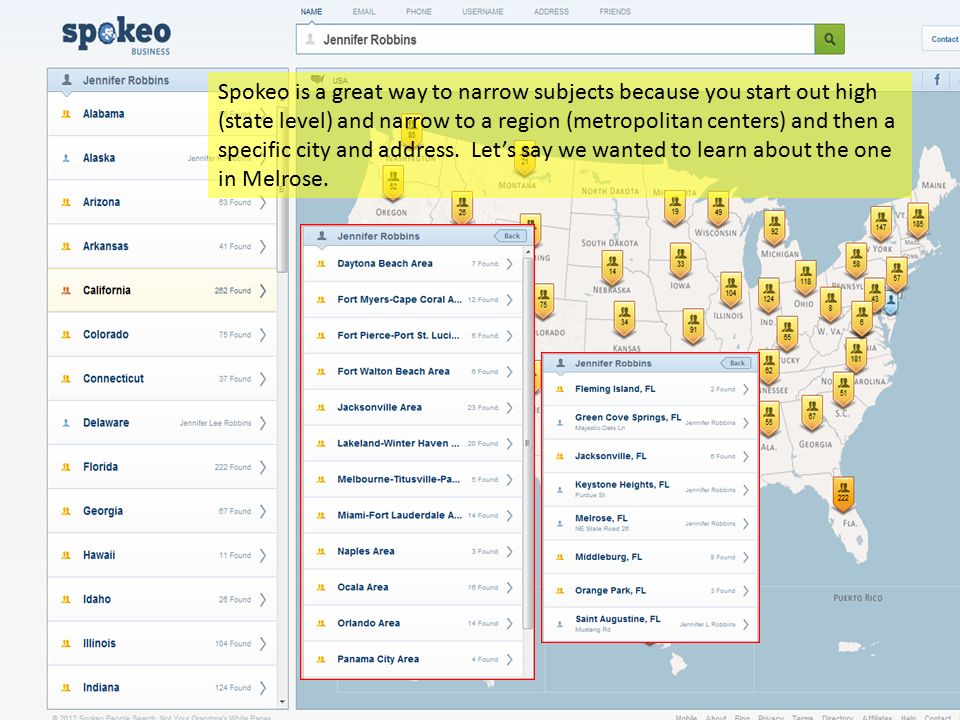Click the map marker labeled 51 on South Carolina
This screenshot has height=720, width=960.
coord(844,389)
